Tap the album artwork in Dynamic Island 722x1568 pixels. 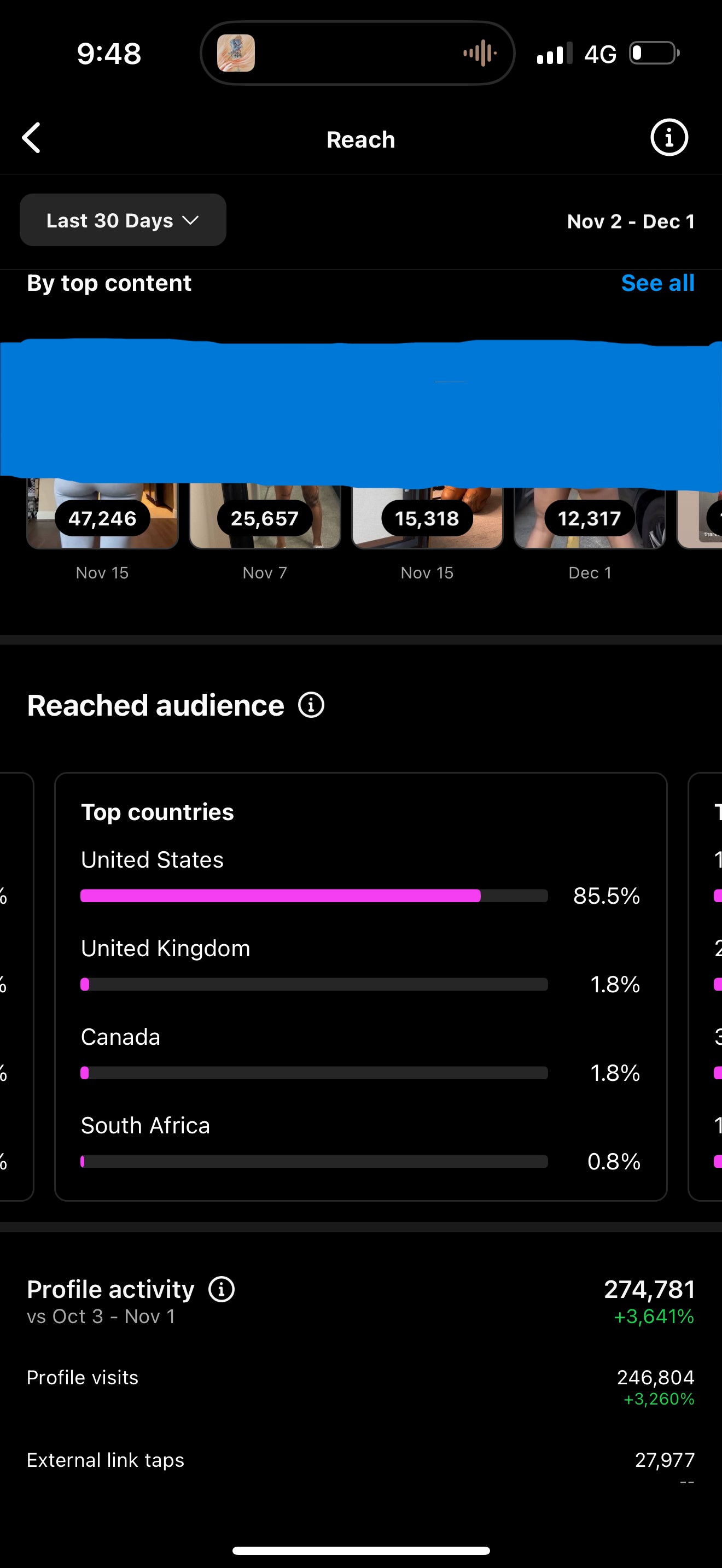(x=236, y=54)
